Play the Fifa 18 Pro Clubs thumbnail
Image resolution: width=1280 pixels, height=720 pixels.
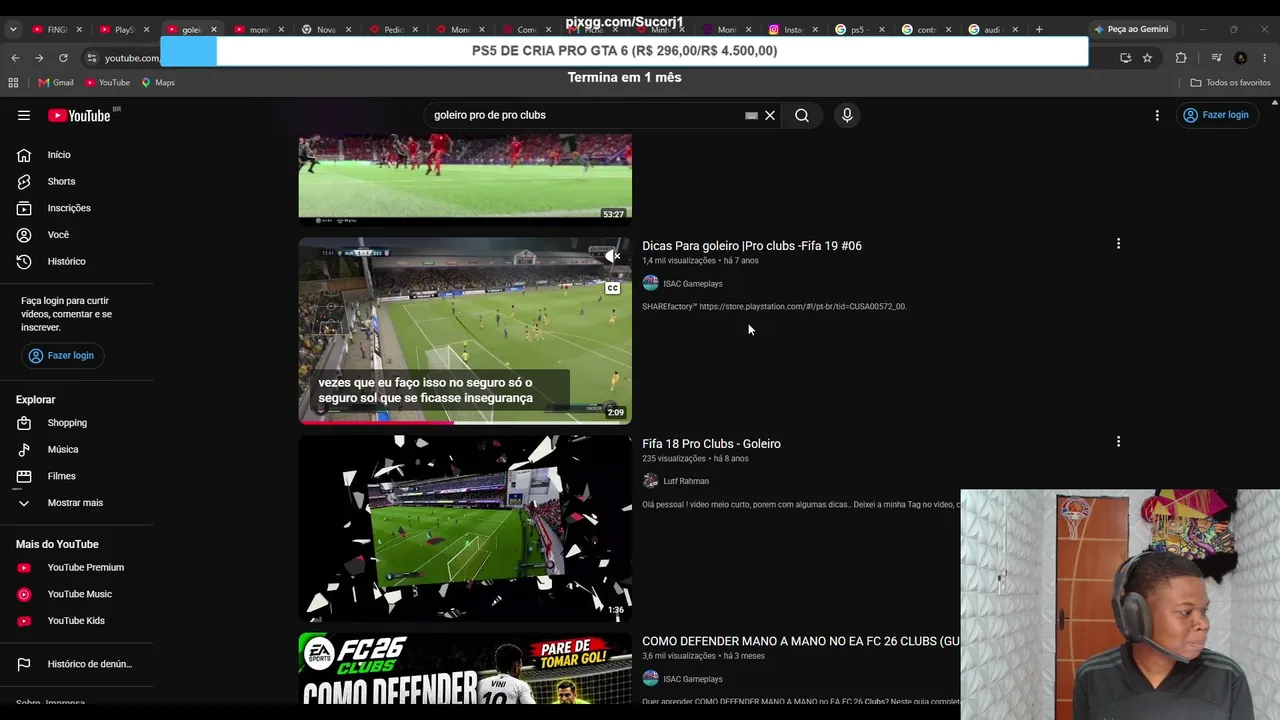click(x=465, y=528)
